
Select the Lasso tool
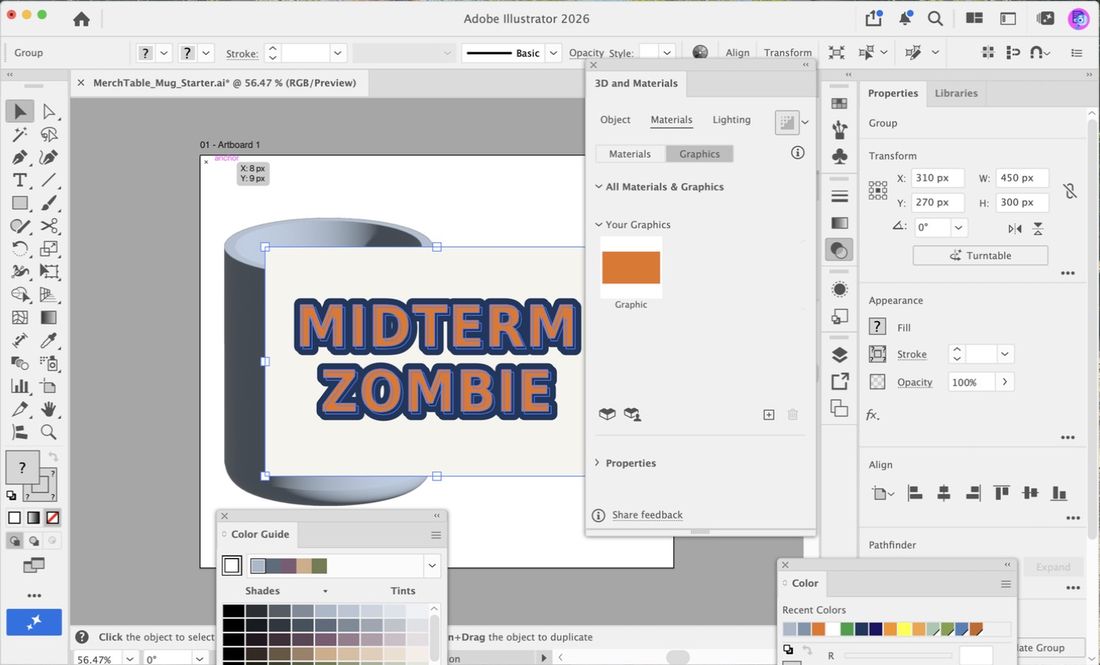(x=48, y=134)
